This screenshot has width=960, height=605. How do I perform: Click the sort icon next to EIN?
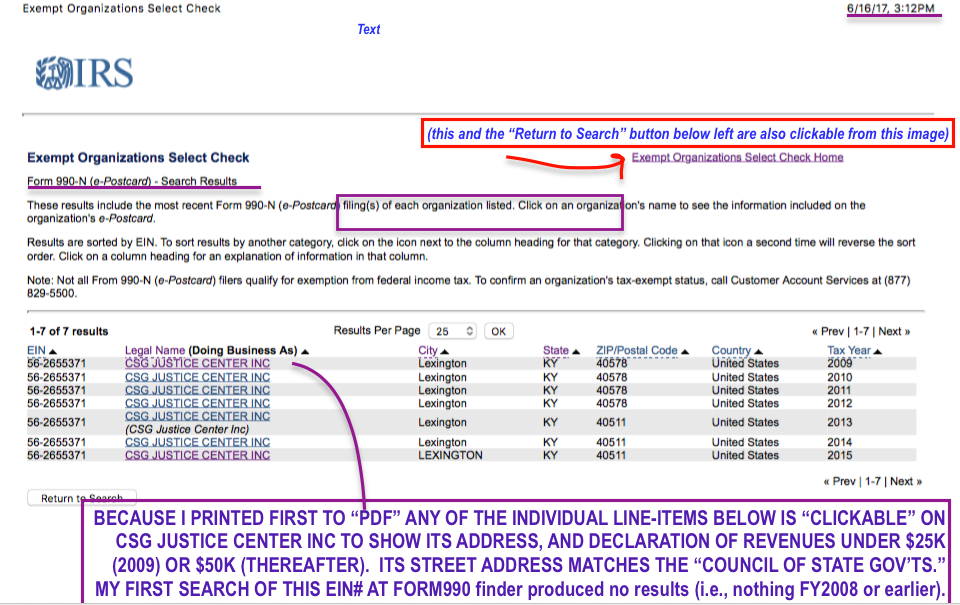[x=53, y=351]
